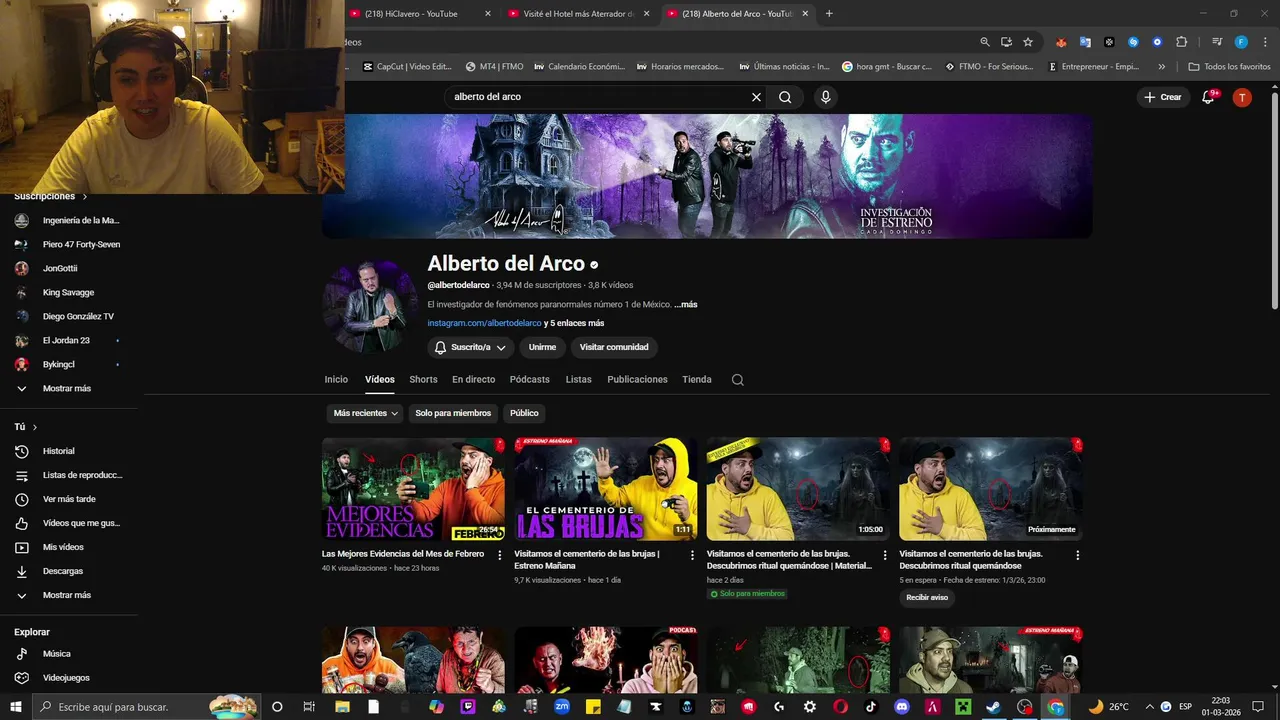
Task: Expand Mostrar más under Suscripciones
Action: [x=68, y=388]
